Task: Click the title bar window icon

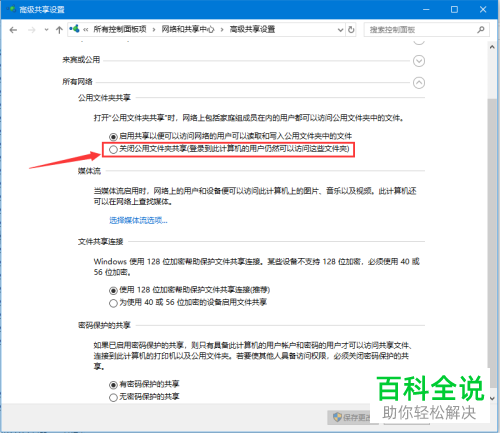Action: pos(11,9)
